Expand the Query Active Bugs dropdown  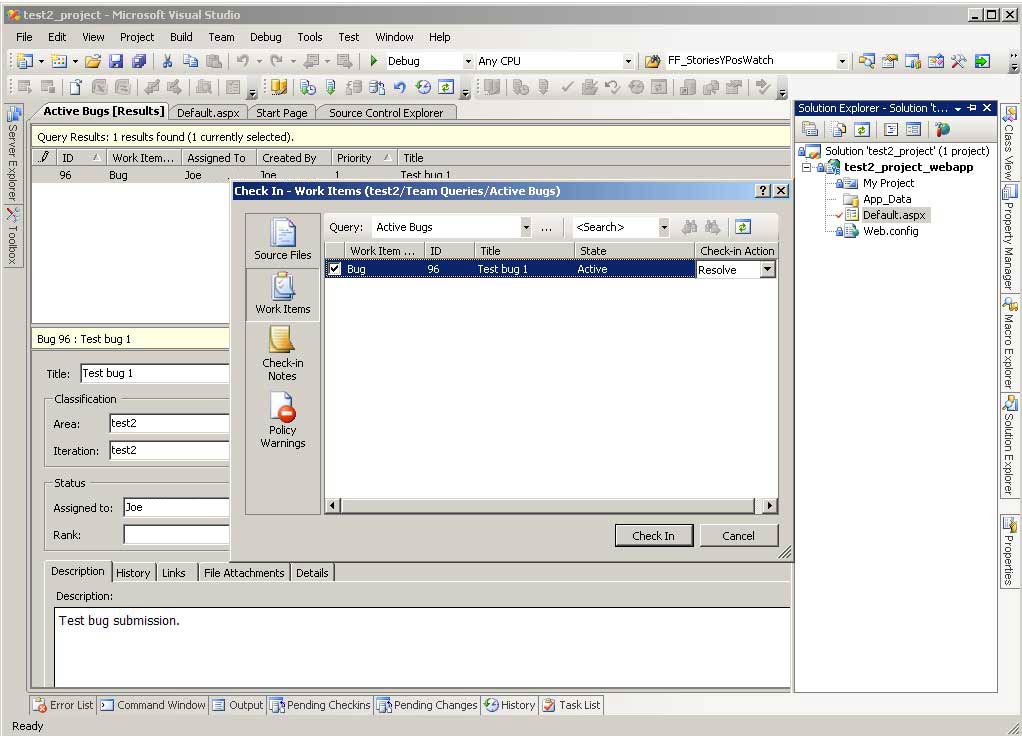click(x=526, y=227)
